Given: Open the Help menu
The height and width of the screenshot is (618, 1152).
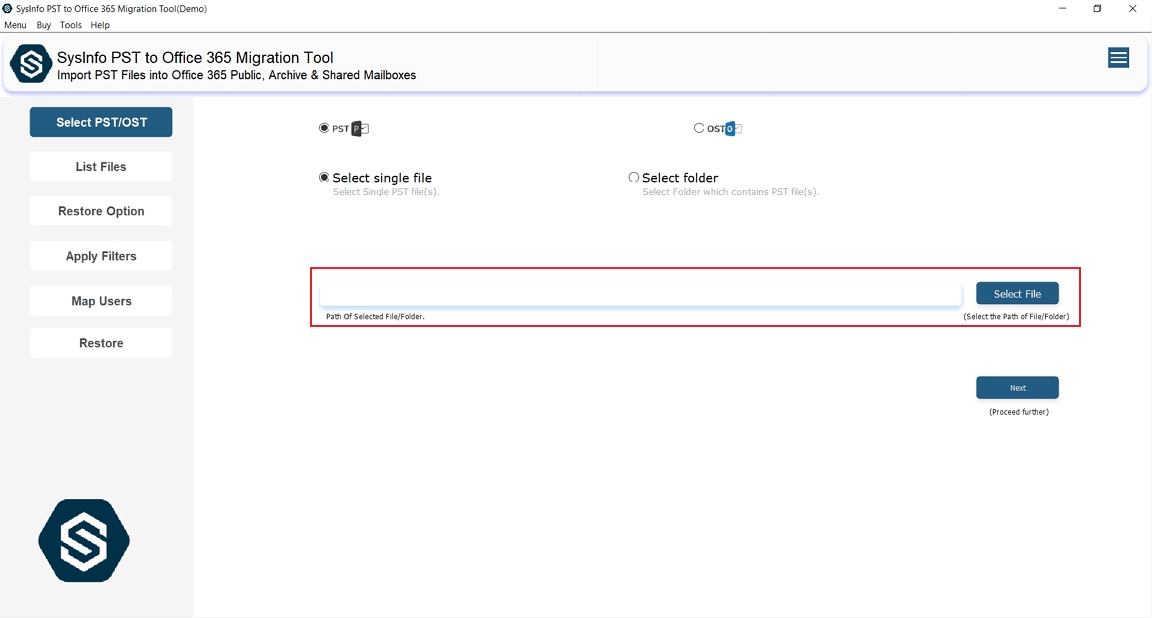Looking at the screenshot, I should (x=100, y=25).
